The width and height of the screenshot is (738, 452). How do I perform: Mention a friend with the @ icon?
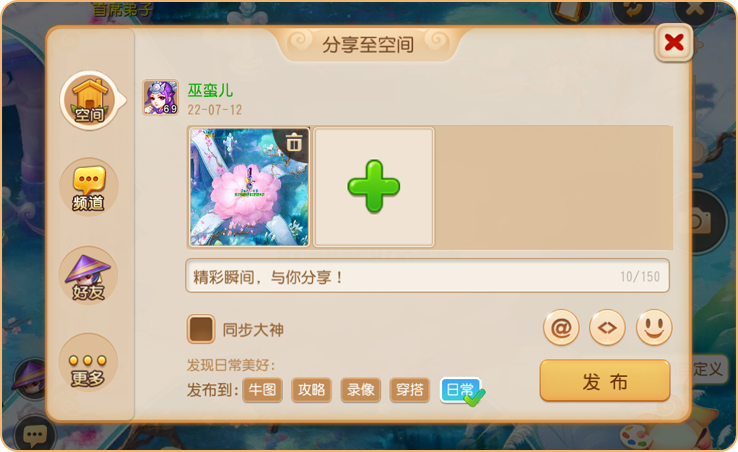coord(561,328)
